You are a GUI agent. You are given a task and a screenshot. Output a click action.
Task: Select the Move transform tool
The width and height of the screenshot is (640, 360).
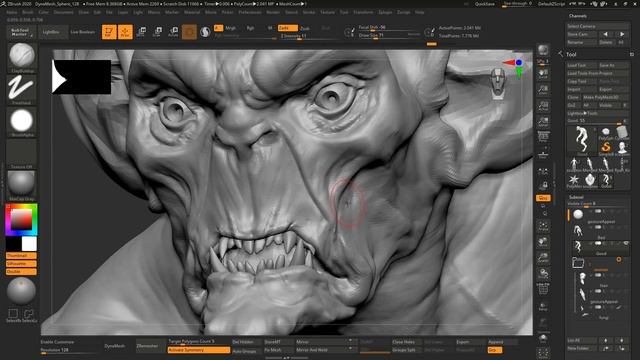click(141, 32)
